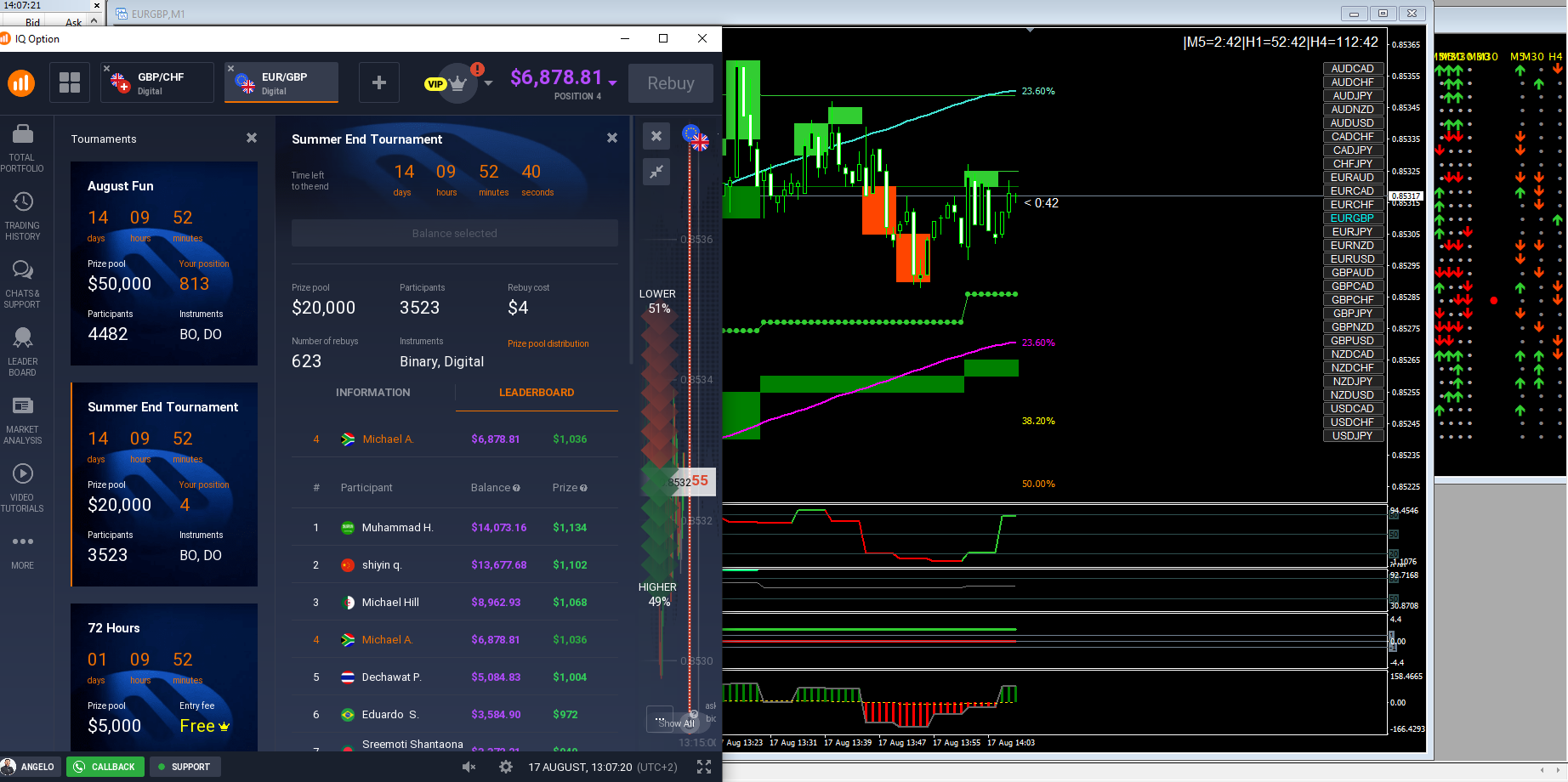Open the Angelo user profile
Image resolution: width=1568 pixels, height=782 pixels.
(29, 767)
